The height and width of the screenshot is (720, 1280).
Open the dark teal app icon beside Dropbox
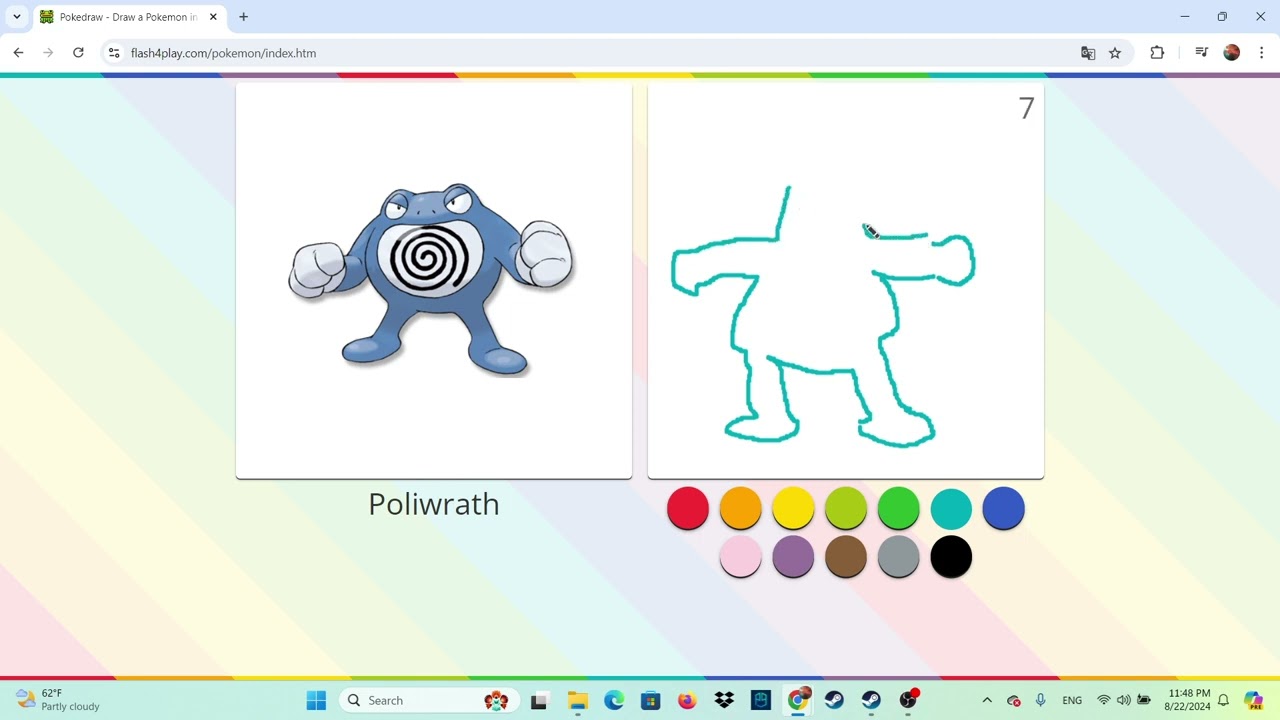(761, 700)
